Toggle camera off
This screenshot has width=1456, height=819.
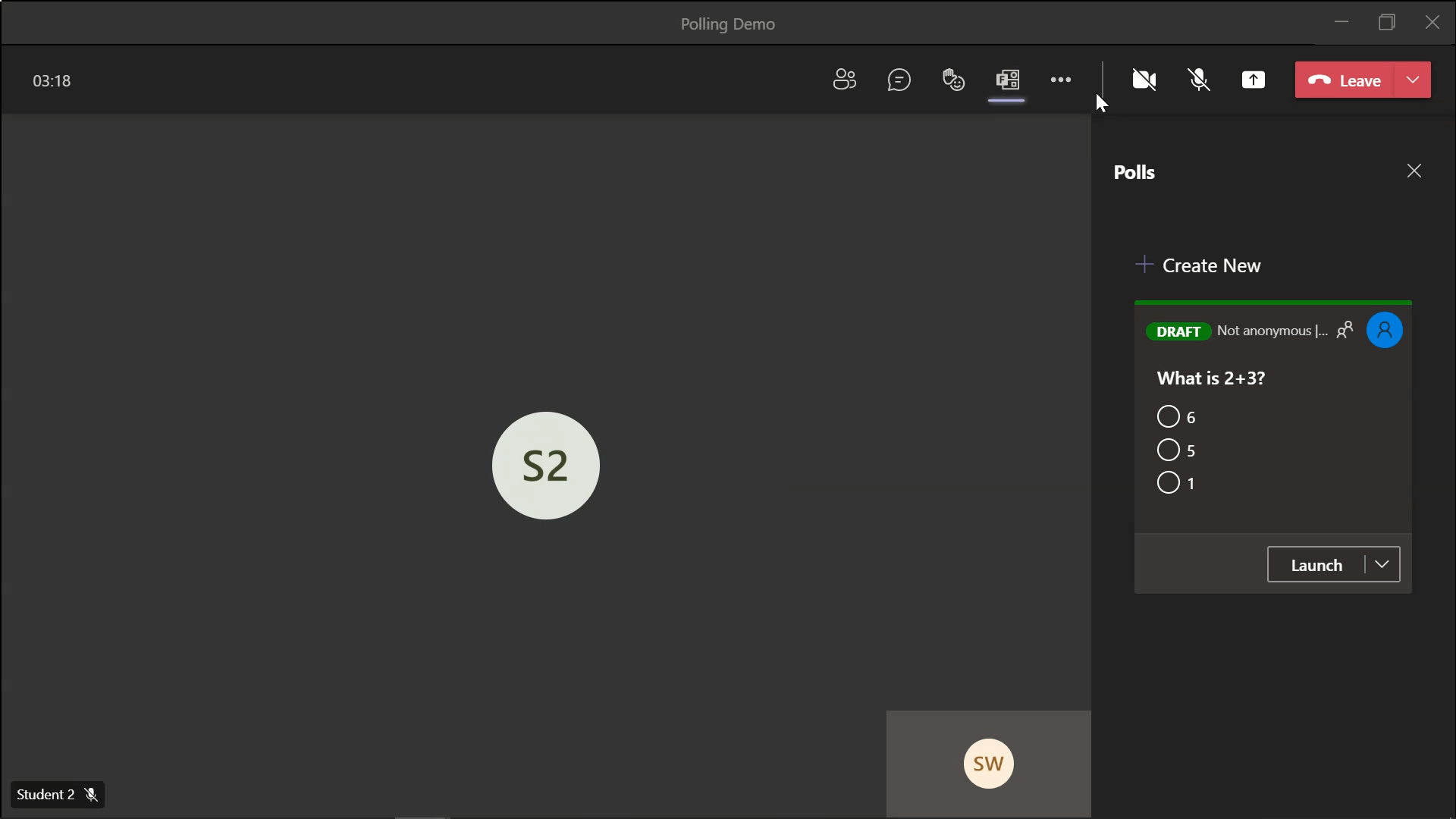tap(1143, 80)
